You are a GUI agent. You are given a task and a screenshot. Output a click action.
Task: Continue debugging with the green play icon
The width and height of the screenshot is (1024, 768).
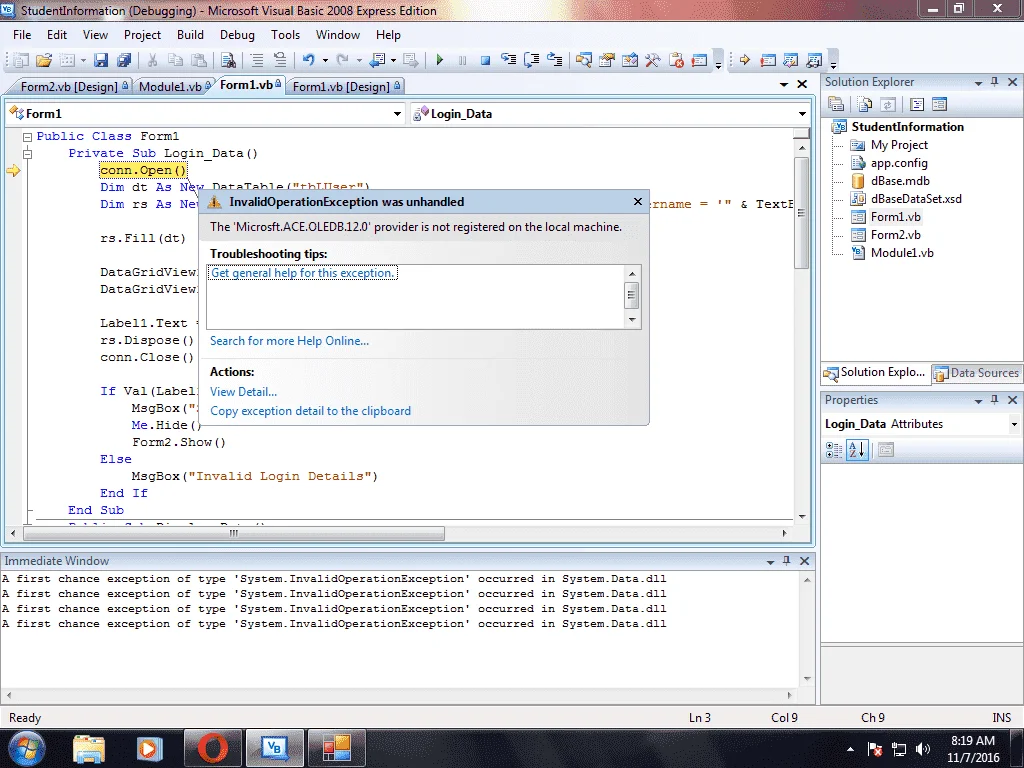click(x=440, y=61)
